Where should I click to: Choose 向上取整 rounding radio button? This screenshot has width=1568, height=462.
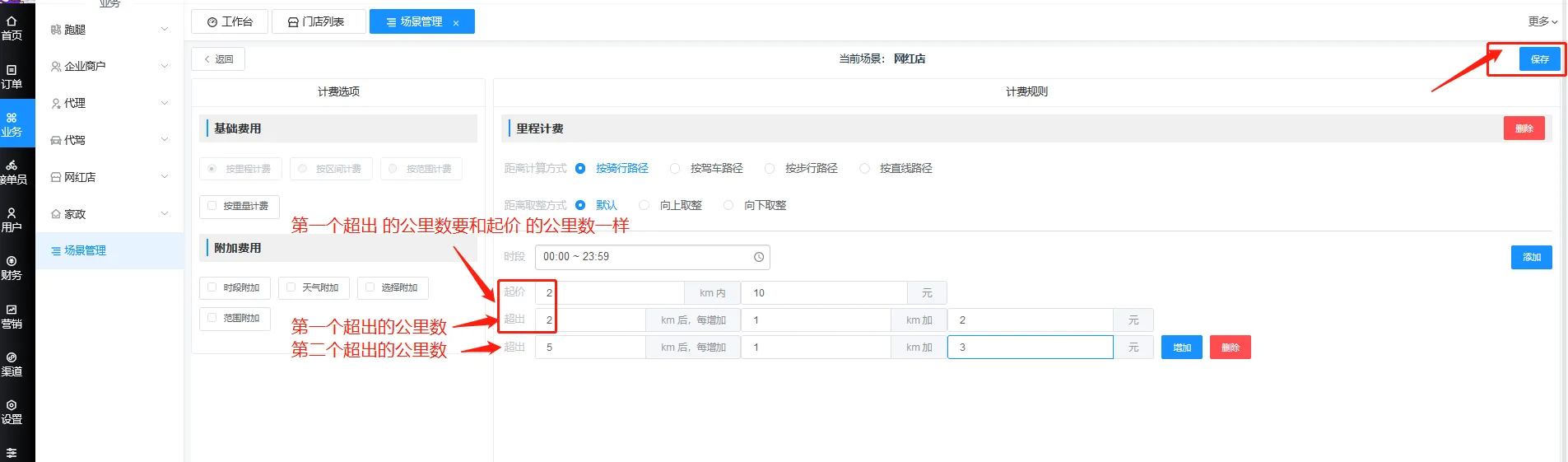click(644, 206)
